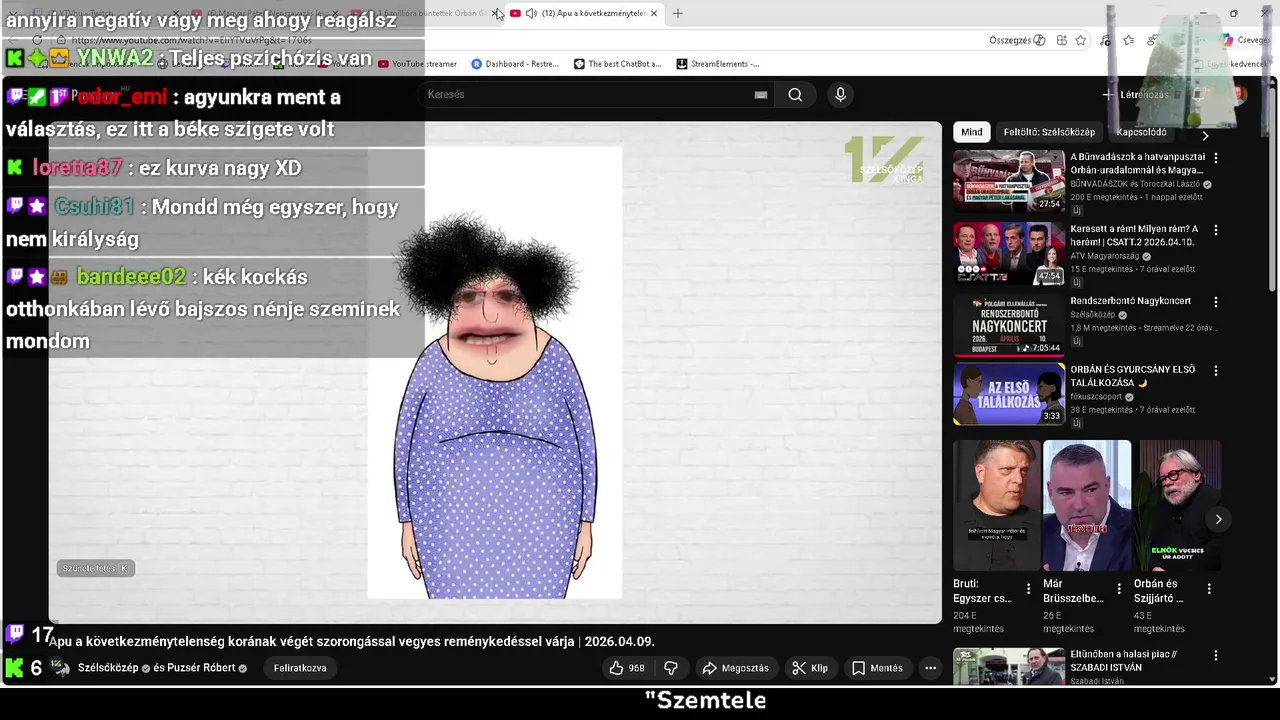The image size is (1280, 720).
Task: Select the Feltöltő: Szélsőközép chip
Action: click(x=1049, y=132)
